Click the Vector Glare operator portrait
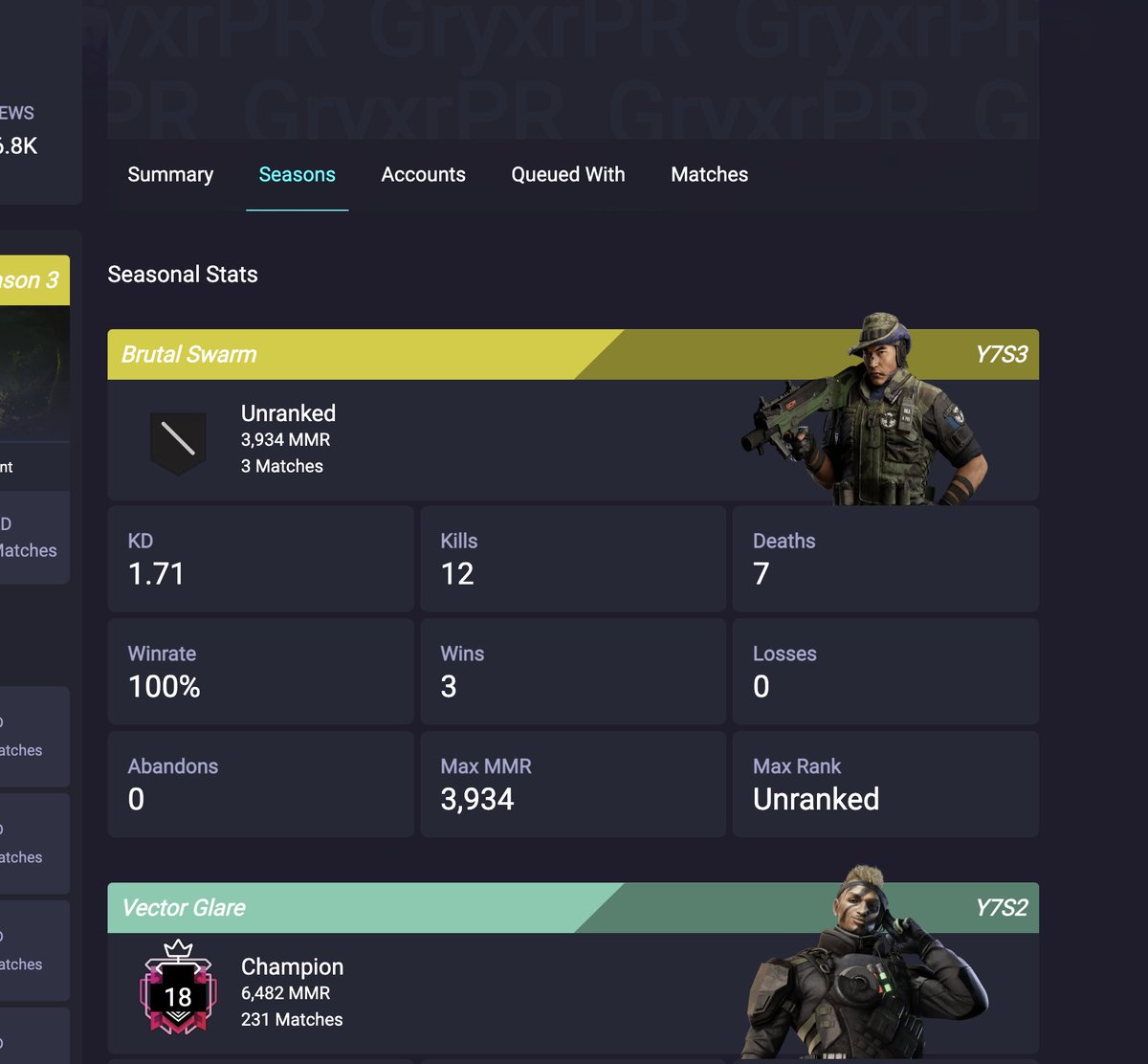Screen dimensions: 1148x1064 866,962
